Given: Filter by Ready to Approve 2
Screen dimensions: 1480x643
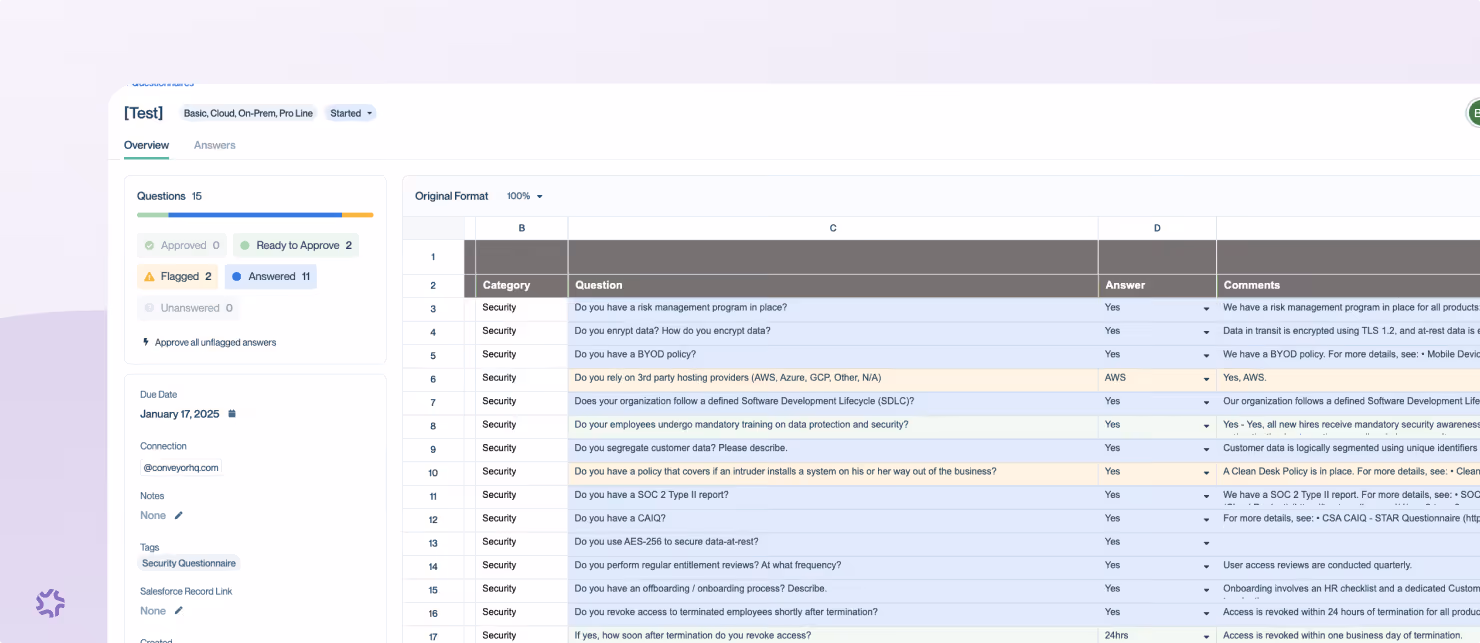Looking at the screenshot, I should [x=296, y=245].
